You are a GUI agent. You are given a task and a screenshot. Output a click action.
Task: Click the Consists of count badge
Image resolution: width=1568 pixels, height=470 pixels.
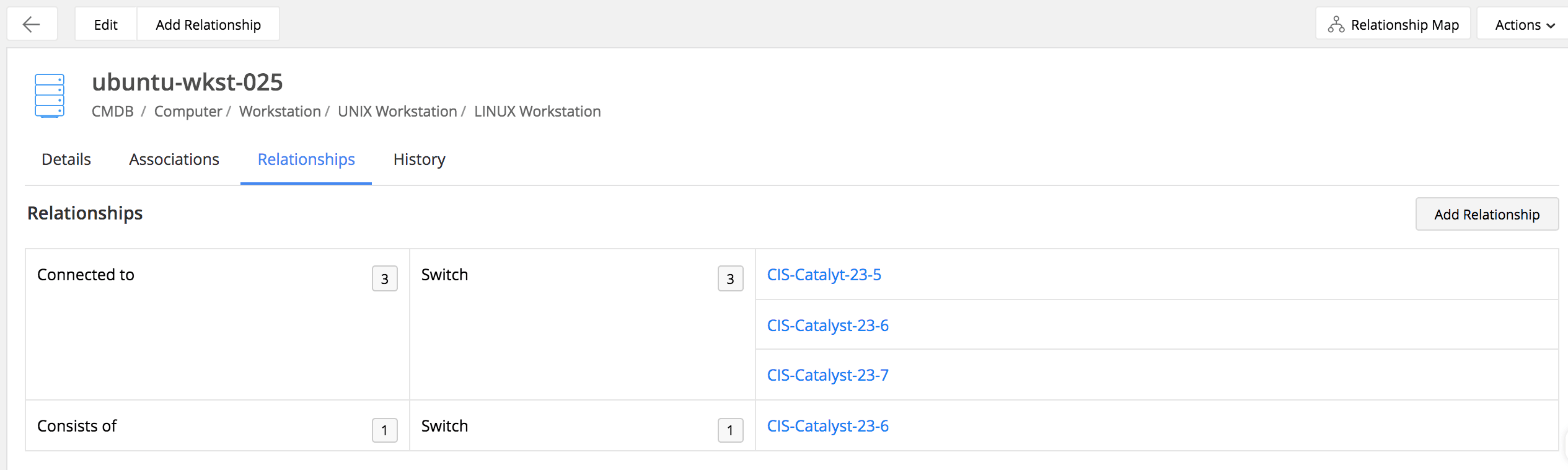coord(384,430)
